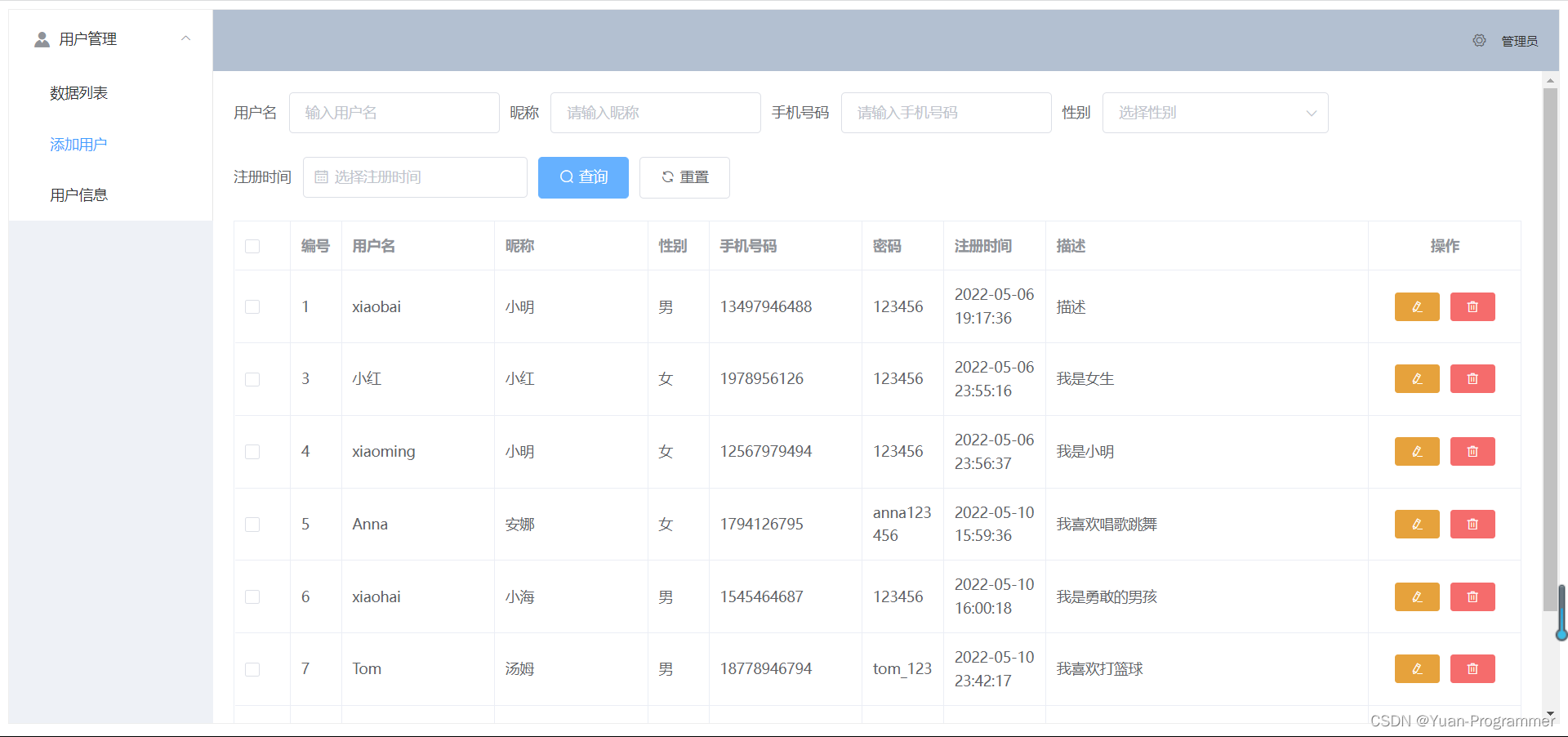Edit user xiaobai with the orange pencil button
Viewport: 1568px width, 737px height.
click(1417, 306)
